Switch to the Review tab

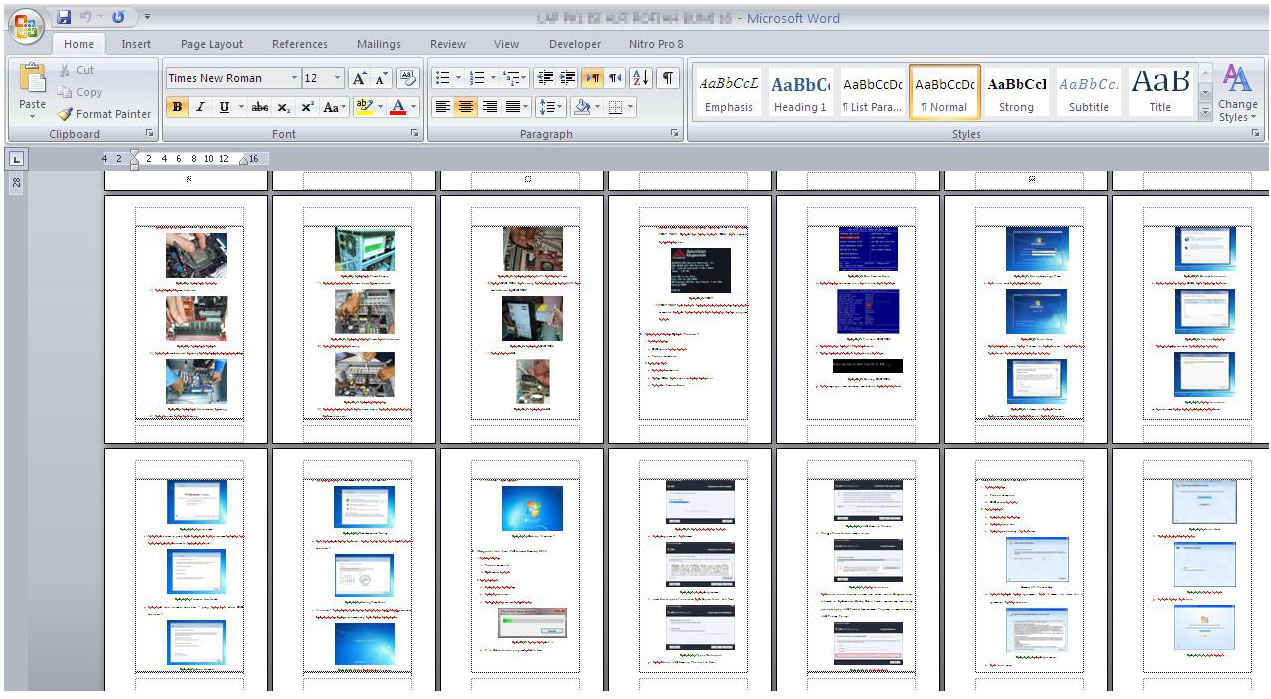448,44
